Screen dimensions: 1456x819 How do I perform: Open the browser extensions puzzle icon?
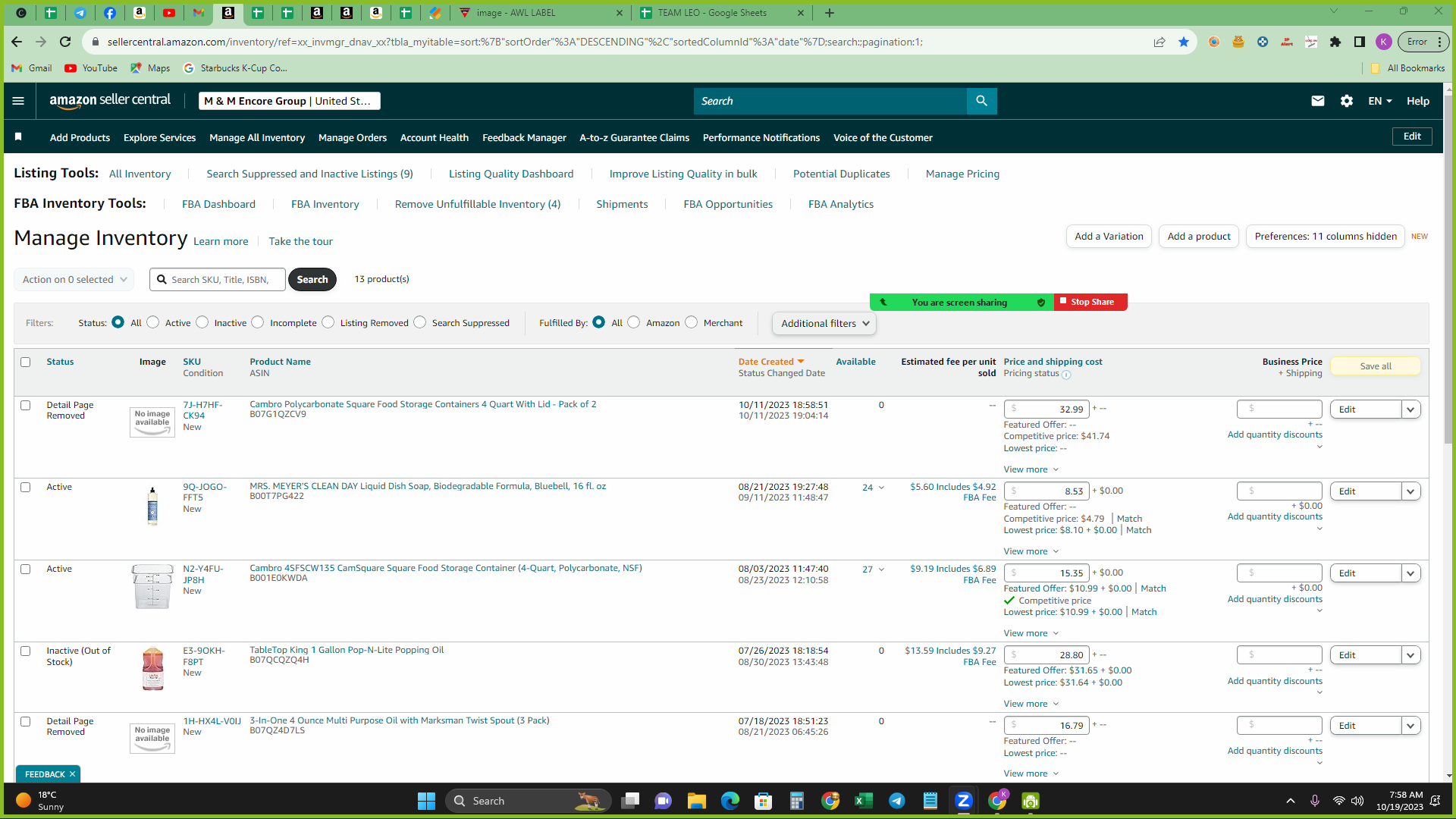[x=1335, y=42]
